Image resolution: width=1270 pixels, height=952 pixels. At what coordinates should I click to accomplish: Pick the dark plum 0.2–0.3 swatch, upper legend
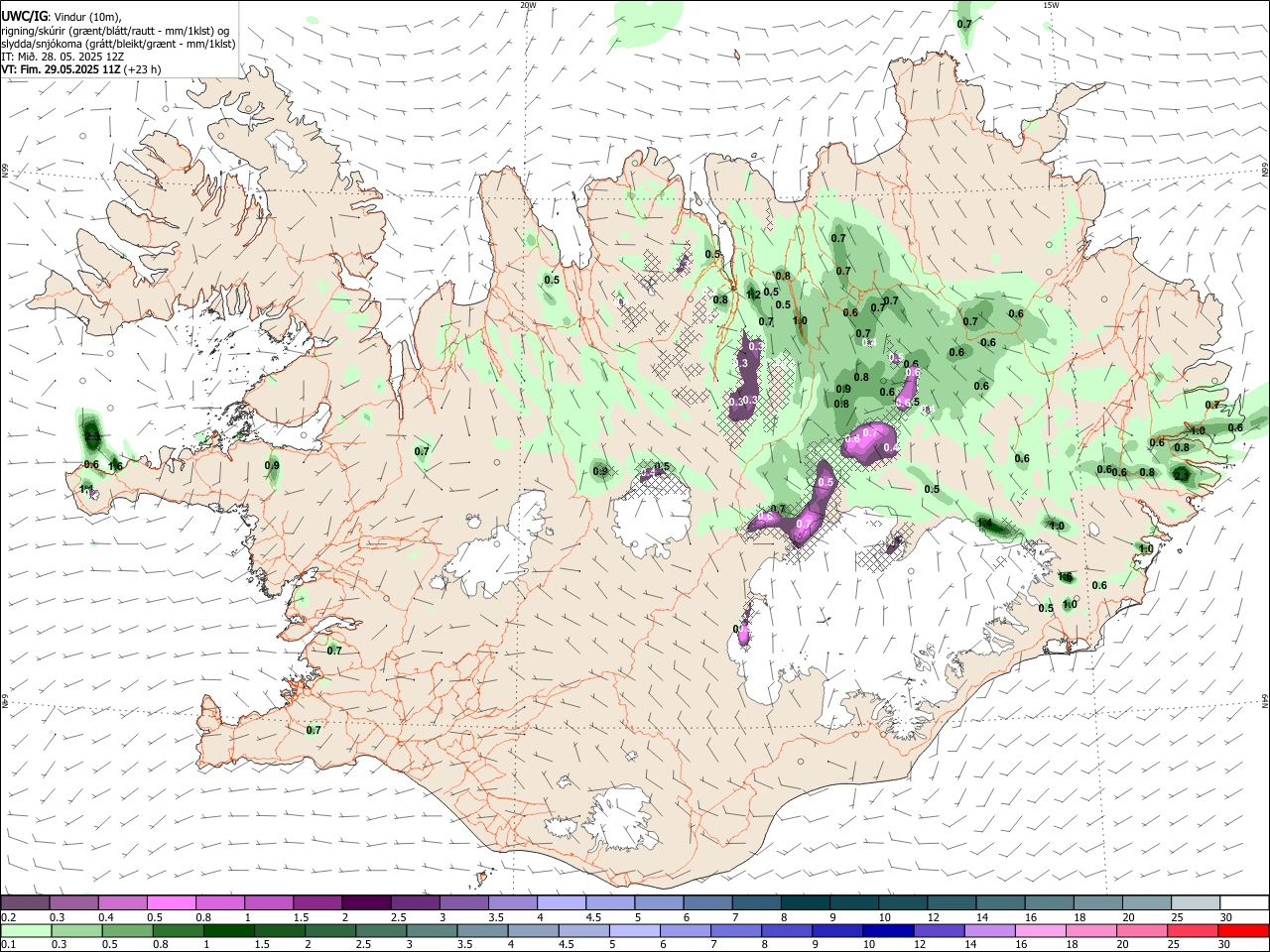[x=25, y=902]
